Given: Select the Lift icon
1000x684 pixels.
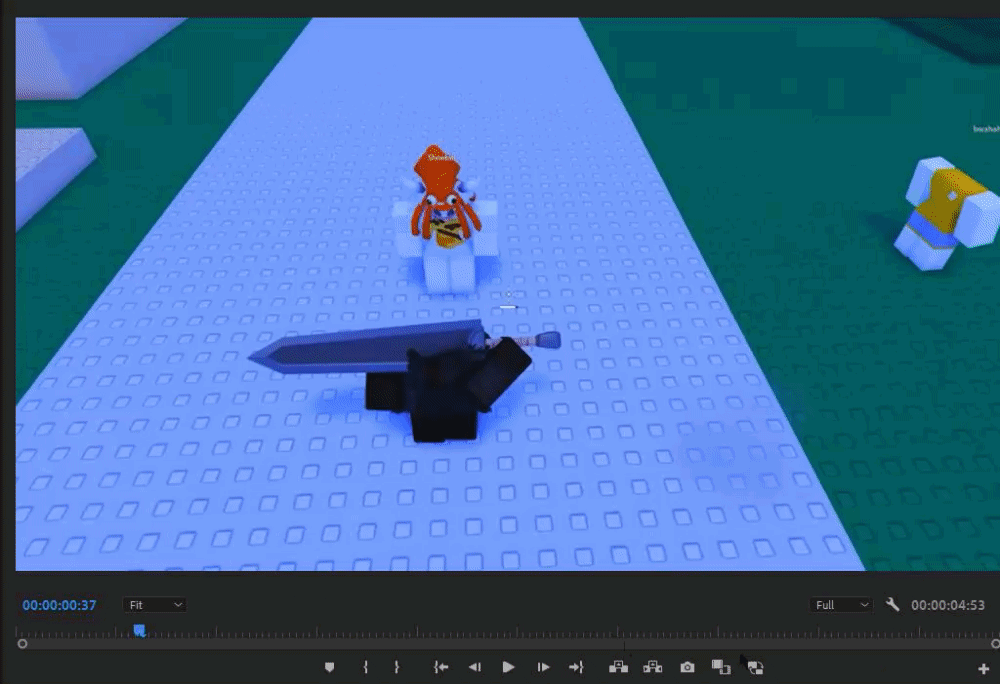Looking at the screenshot, I should tap(619, 666).
